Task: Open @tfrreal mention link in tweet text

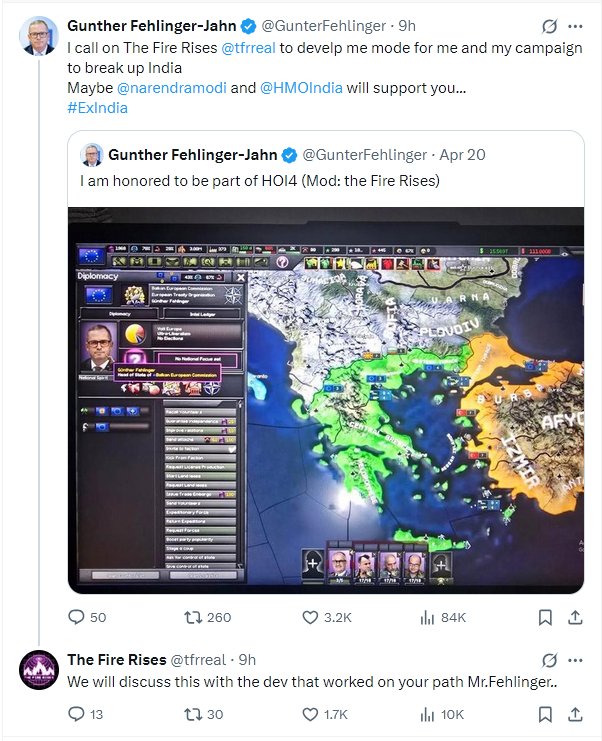Action: point(249,48)
